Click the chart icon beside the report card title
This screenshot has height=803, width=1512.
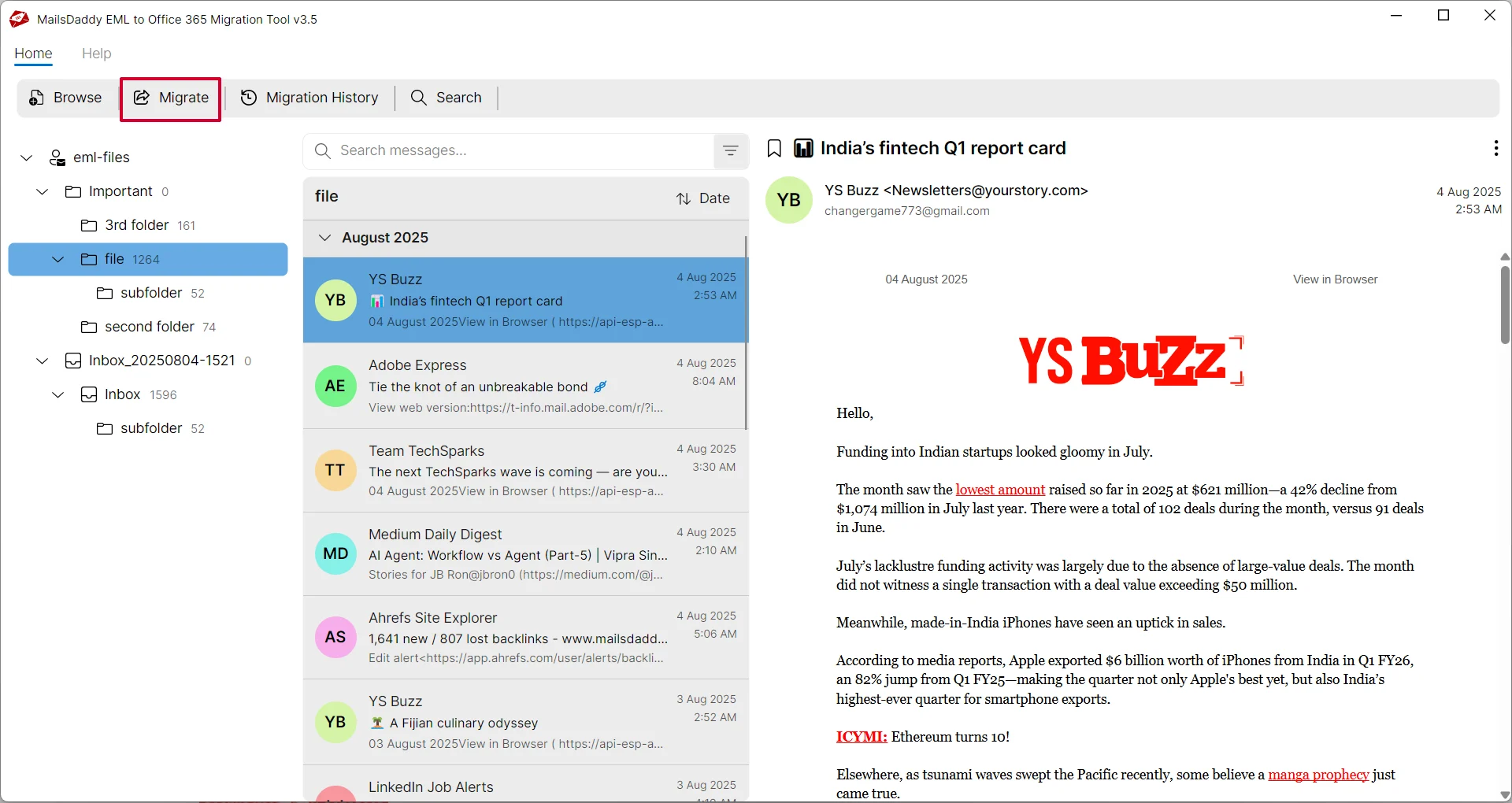coord(803,148)
